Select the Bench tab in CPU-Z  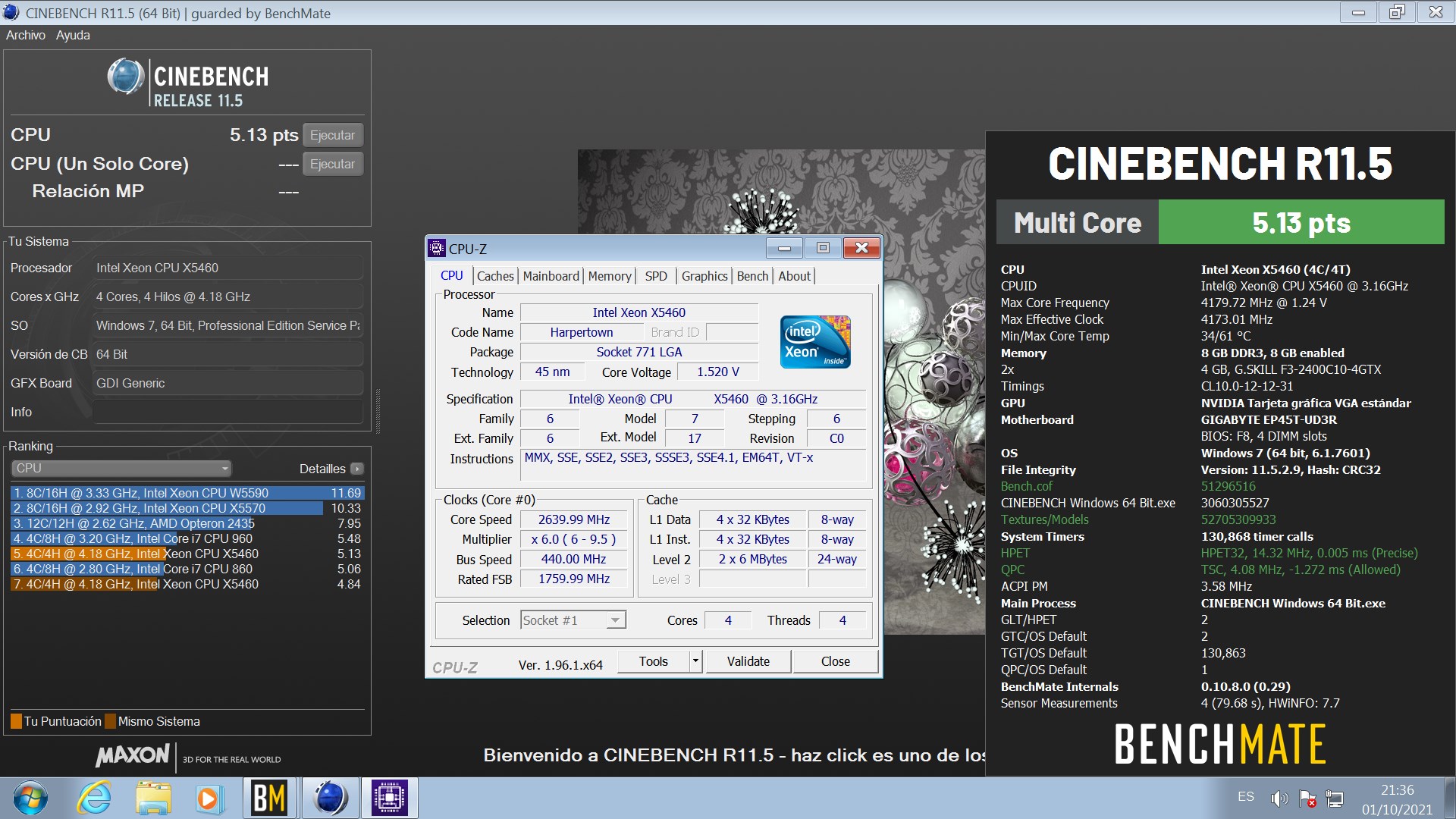coord(752,276)
